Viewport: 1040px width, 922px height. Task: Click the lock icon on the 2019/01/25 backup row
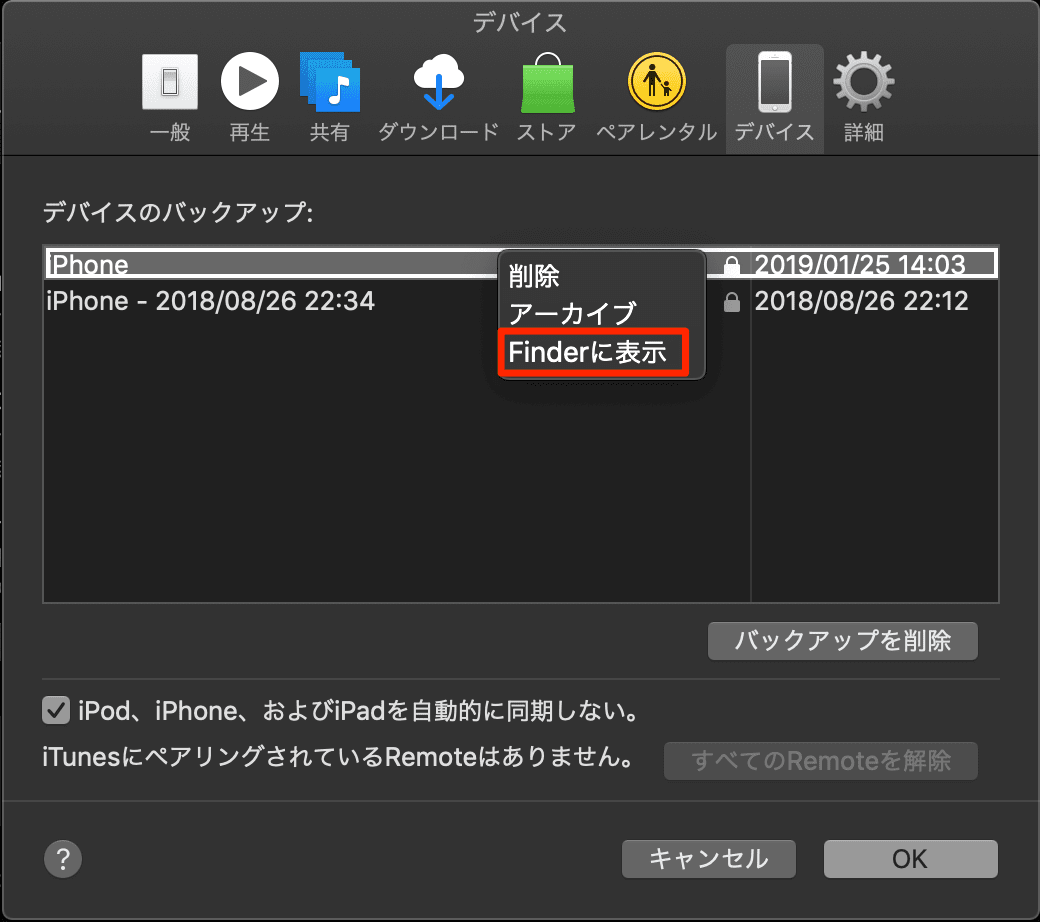pyautogui.click(x=732, y=265)
